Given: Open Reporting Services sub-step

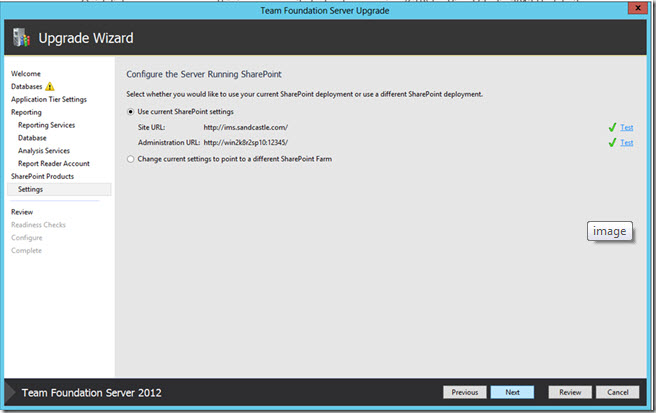Looking at the screenshot, I should [x=46, y=125].
